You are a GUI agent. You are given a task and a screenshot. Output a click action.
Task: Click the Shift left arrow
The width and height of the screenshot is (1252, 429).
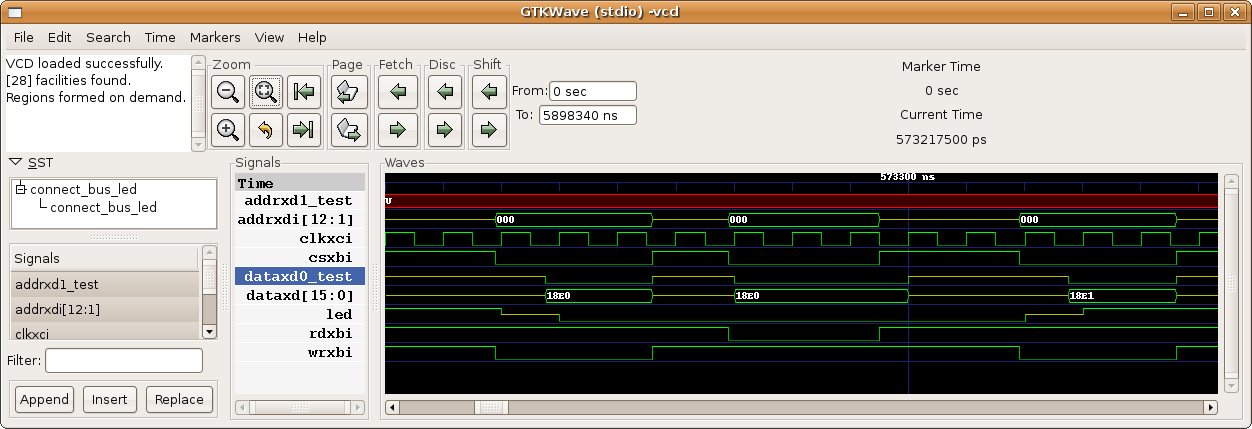pyautogui.click(x=488, y=93)
